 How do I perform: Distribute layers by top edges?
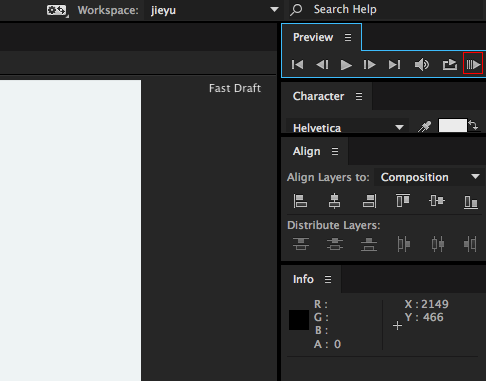click(x=301, y=244)
